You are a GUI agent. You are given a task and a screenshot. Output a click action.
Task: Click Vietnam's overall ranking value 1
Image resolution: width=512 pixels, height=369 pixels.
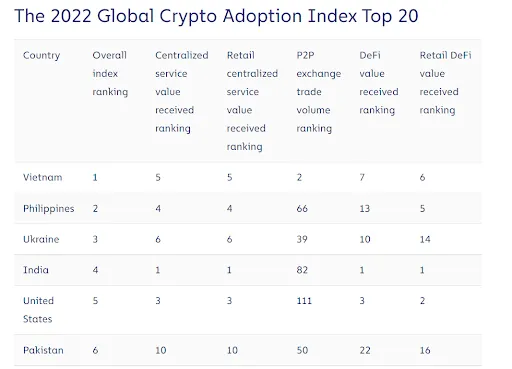coord(95,178)
